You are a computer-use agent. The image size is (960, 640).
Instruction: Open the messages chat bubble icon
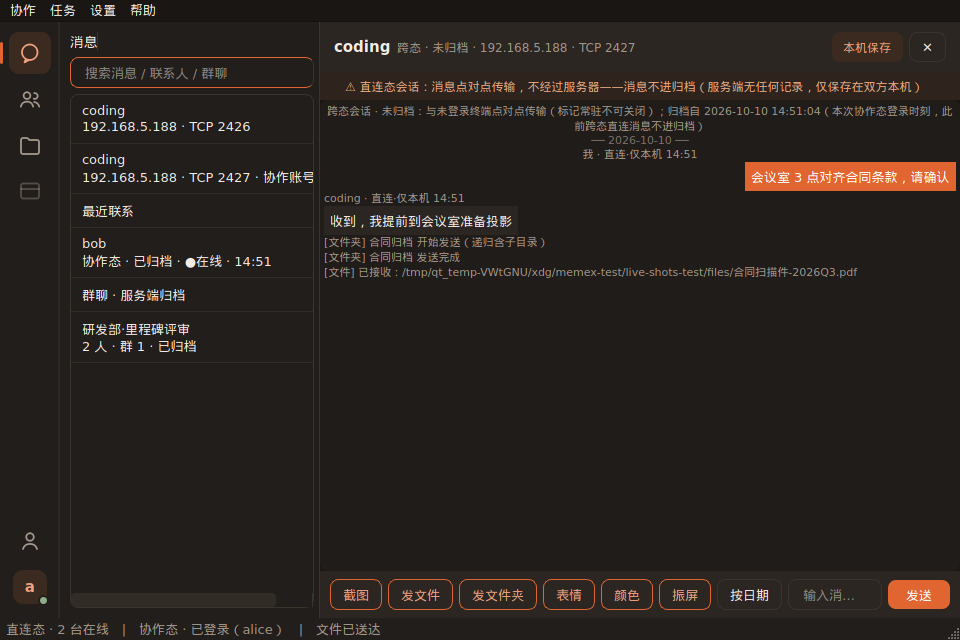point(29,53)
